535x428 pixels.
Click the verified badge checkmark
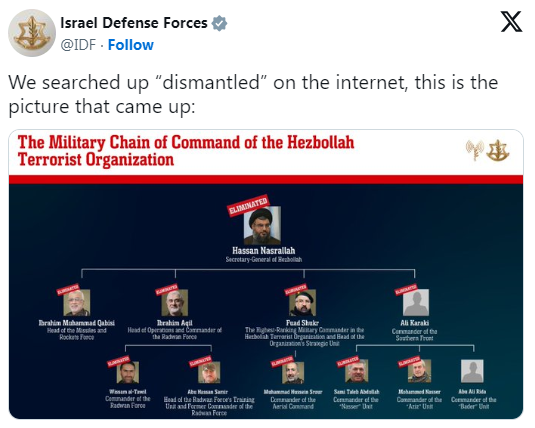click(x=219, y=23)
